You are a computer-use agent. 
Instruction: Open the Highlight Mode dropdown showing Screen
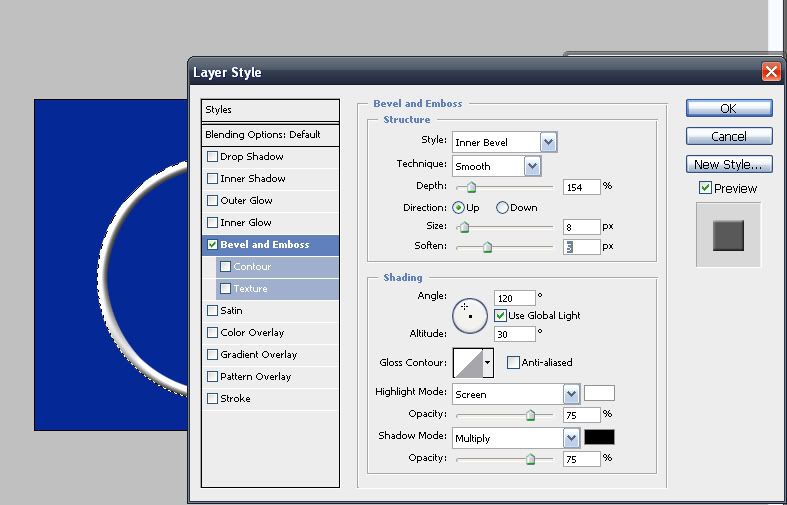(x=516, y=395)
